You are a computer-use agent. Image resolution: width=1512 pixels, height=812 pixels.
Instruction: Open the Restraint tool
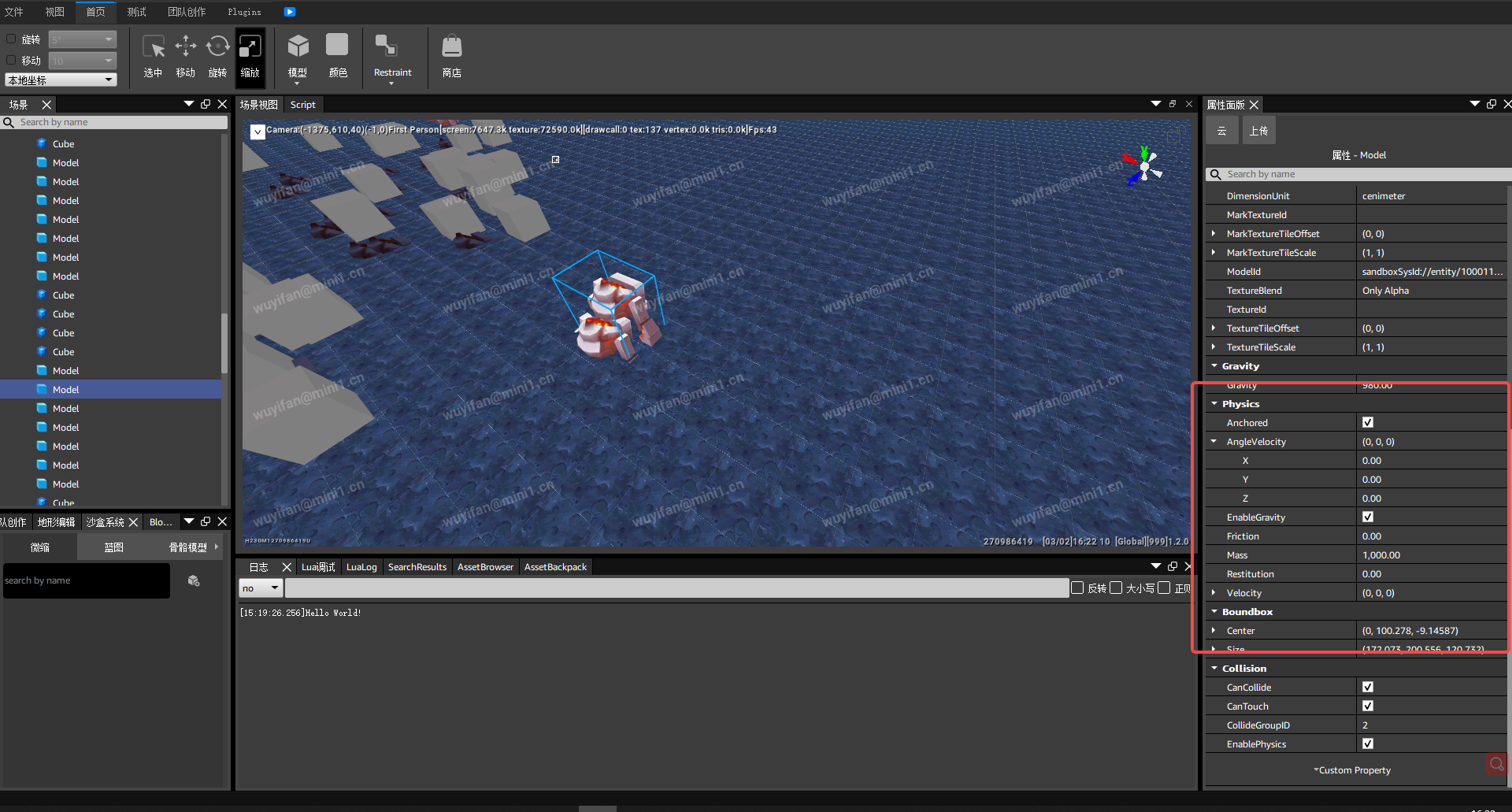coord(392,58)
